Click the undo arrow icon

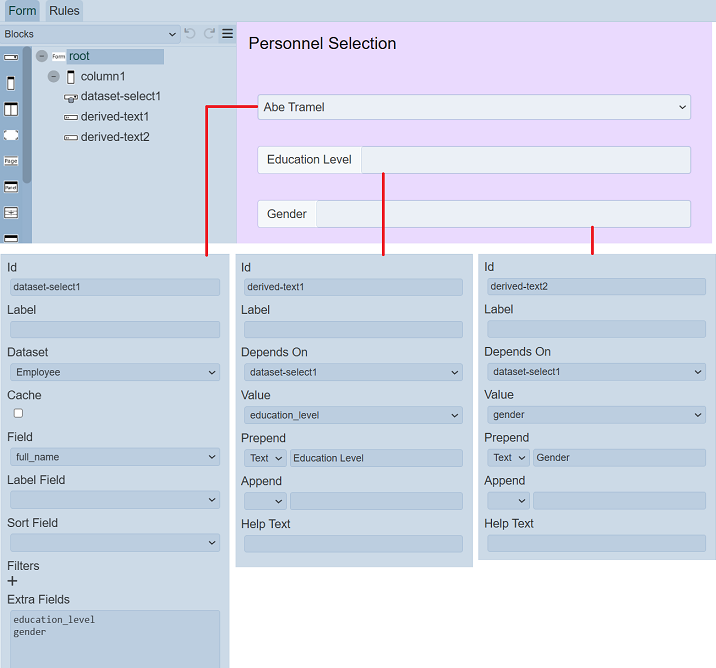[190, 34]
